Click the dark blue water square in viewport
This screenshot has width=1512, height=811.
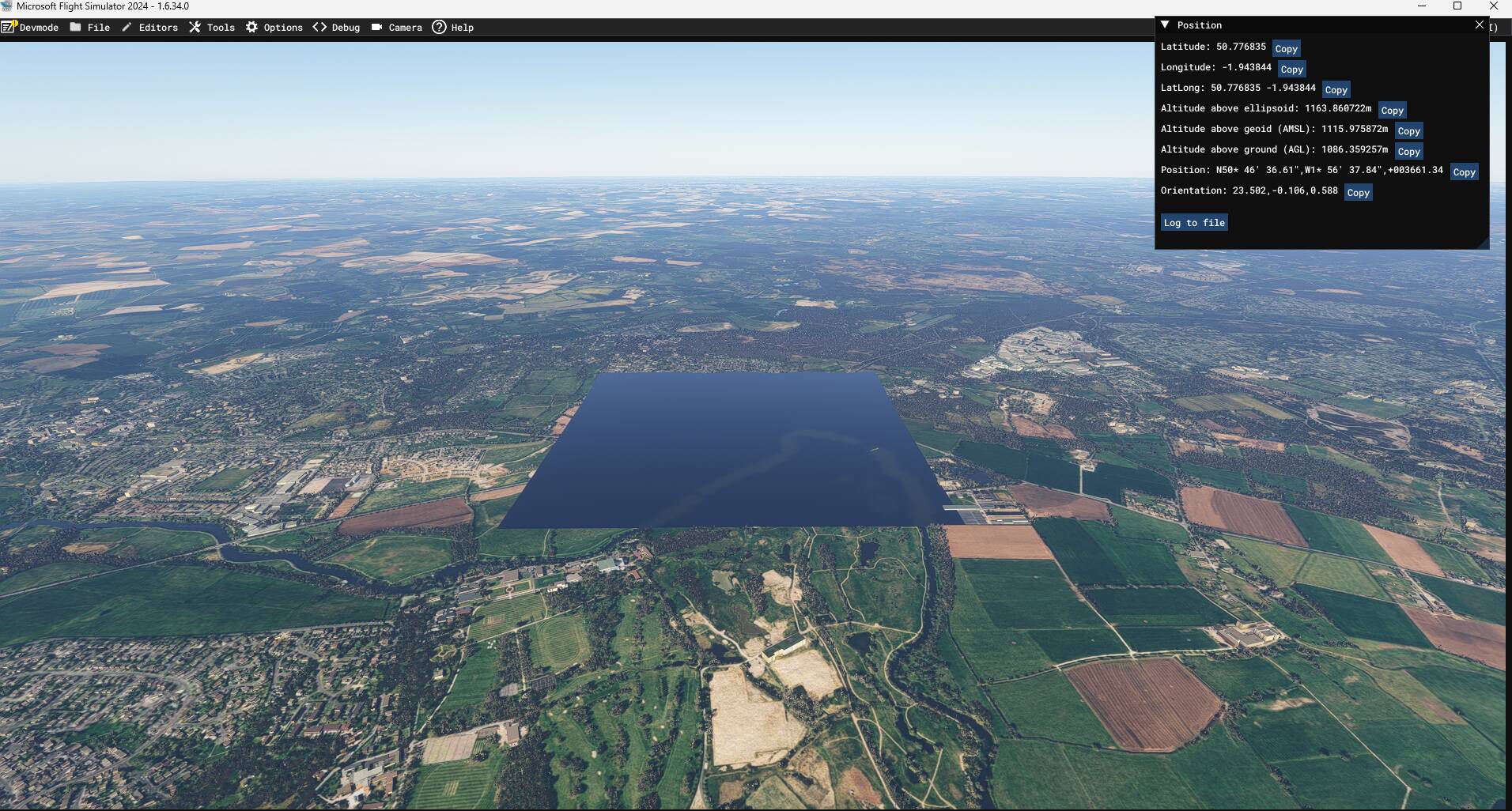728,451
